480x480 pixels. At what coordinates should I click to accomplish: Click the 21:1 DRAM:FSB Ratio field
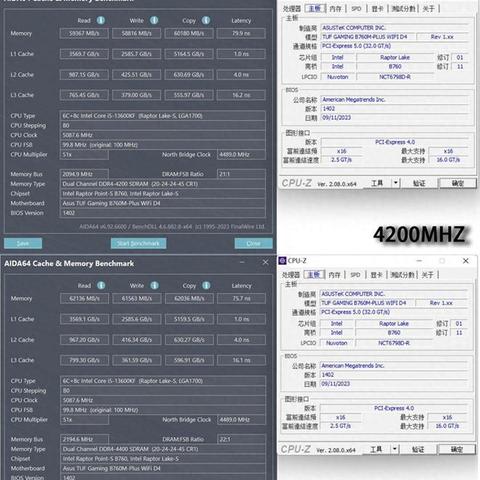click(241, 174)
